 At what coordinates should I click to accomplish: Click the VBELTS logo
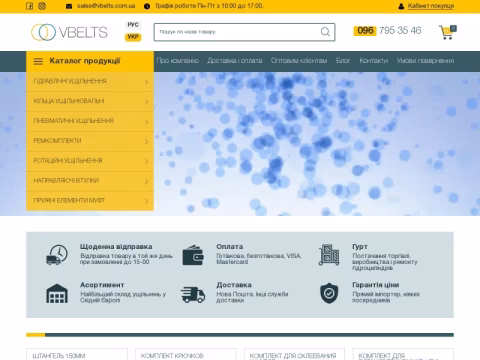tap(69, 32)
